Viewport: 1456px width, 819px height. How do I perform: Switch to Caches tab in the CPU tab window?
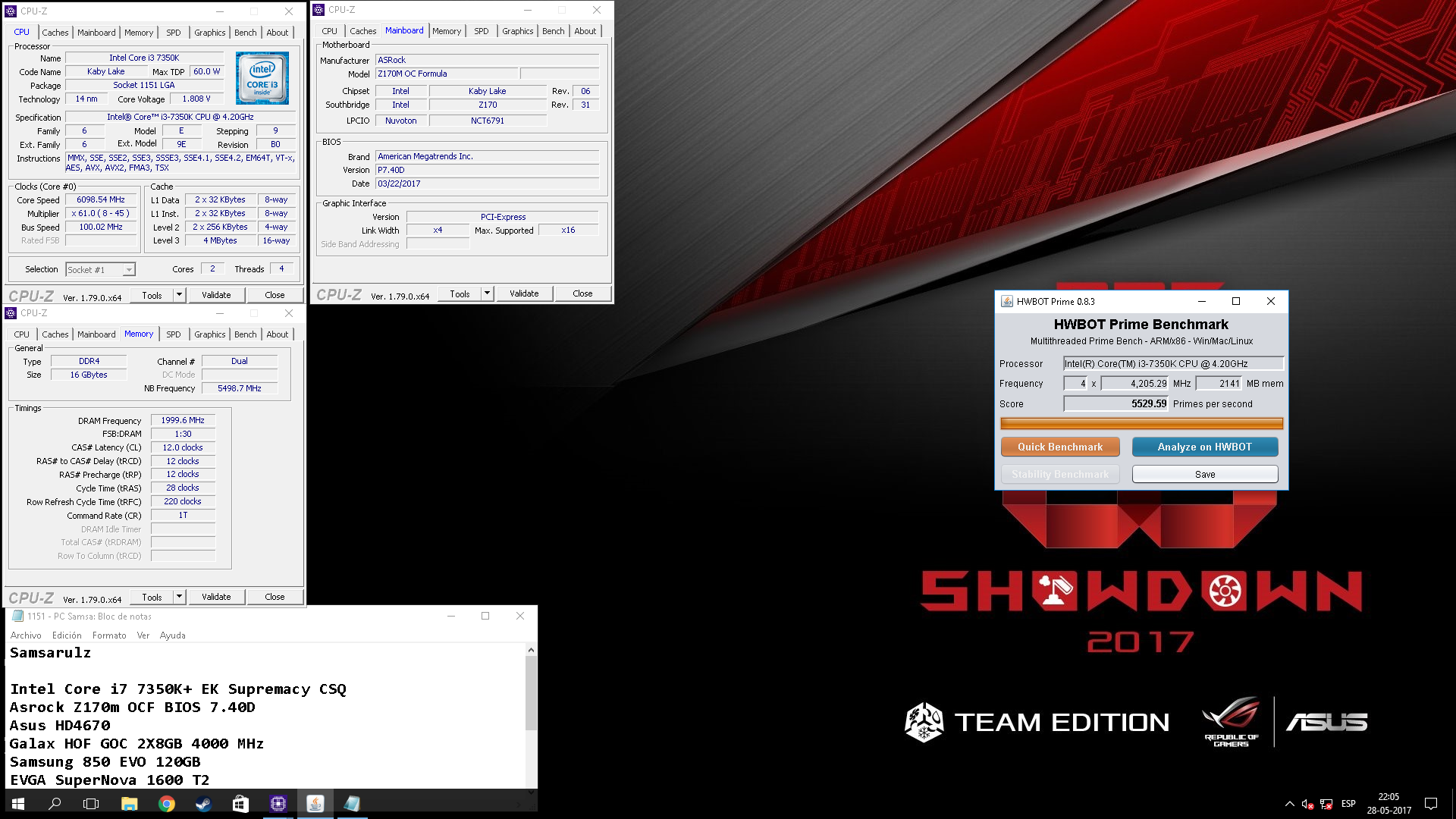point(55,33)
